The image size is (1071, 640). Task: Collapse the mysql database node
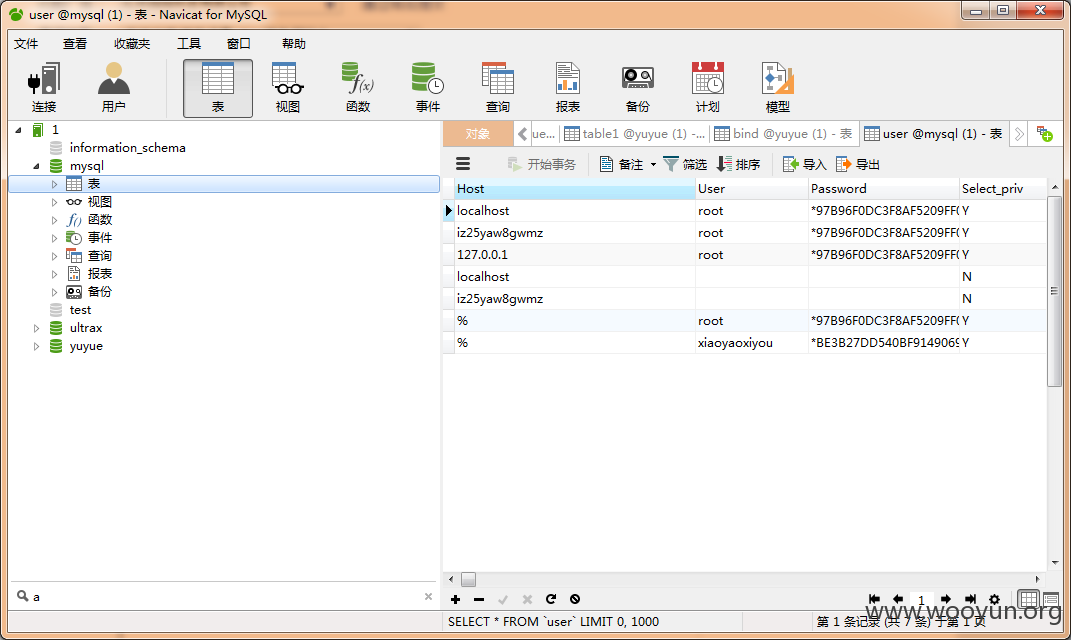36,166
